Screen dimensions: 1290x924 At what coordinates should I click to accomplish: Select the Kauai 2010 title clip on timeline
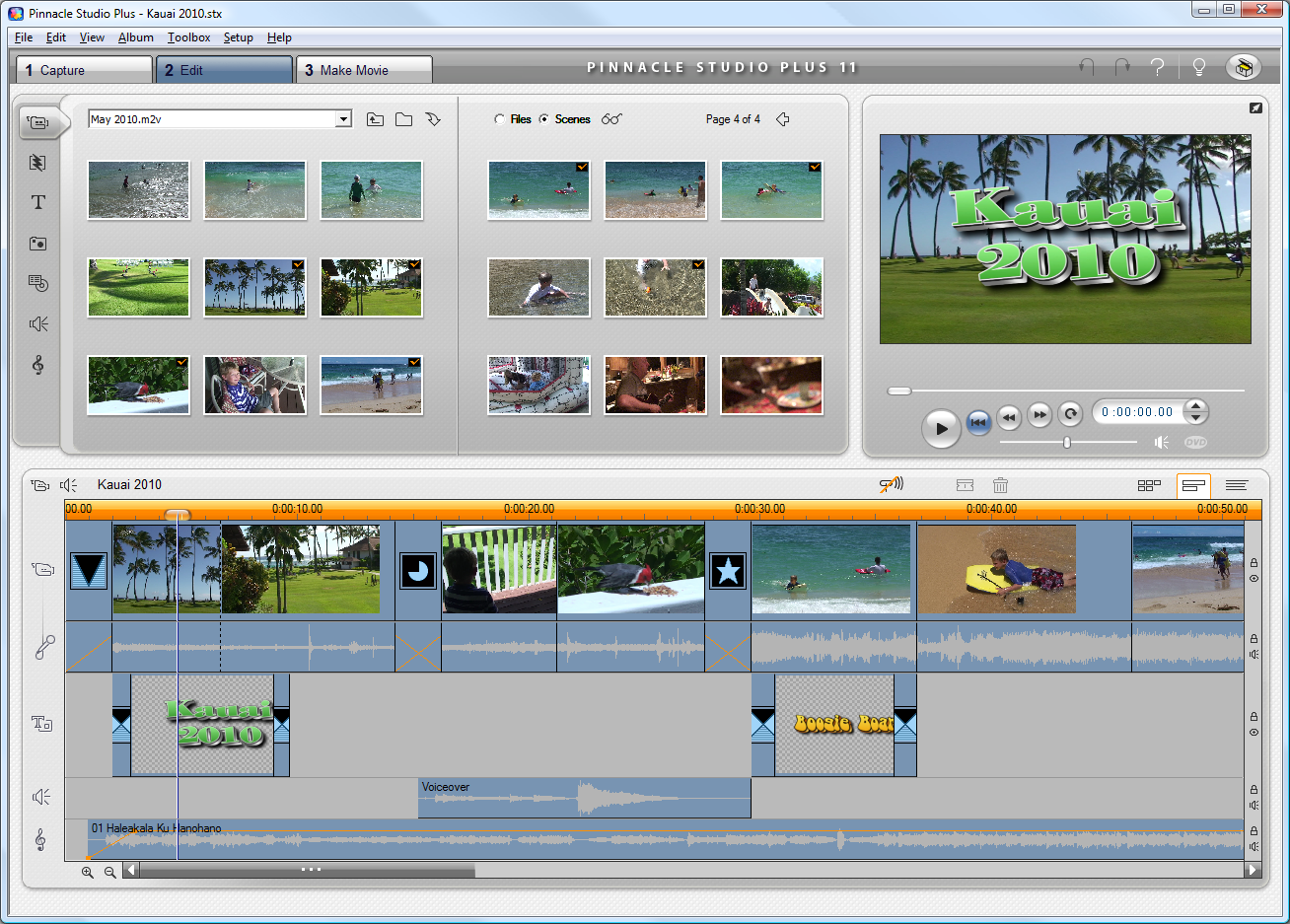click(x=202, y=725)
